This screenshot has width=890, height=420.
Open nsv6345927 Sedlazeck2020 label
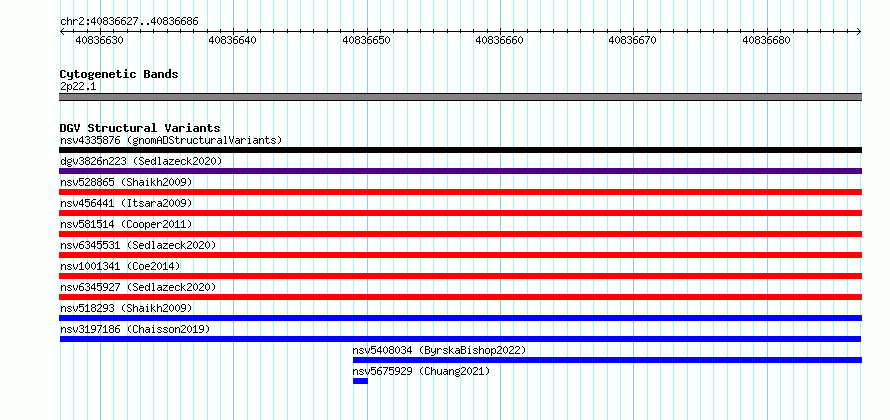click(x=138, y=287)
